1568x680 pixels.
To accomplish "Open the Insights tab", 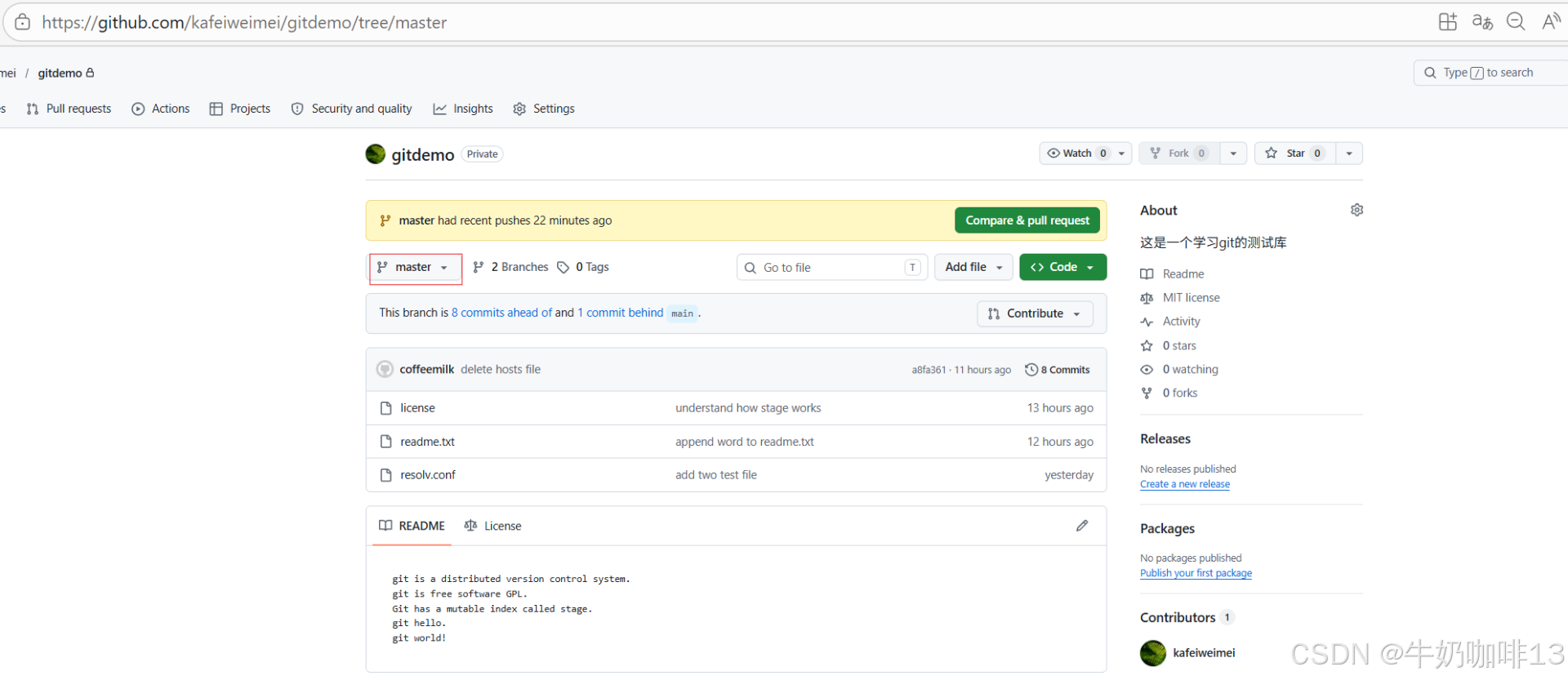I will (463, 109).
